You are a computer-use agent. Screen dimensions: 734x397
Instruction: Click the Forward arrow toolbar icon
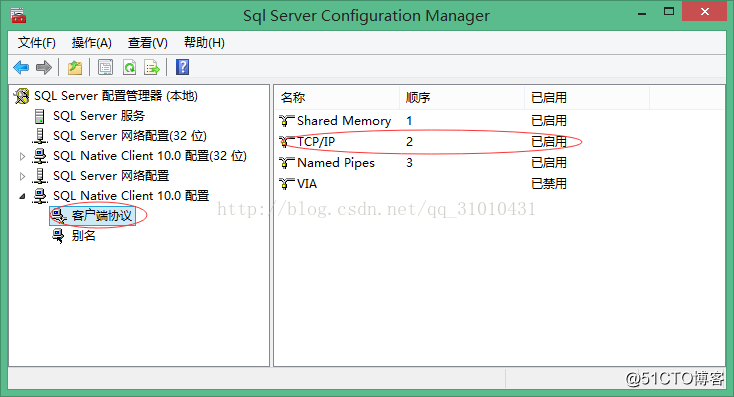tap(44, 67)
